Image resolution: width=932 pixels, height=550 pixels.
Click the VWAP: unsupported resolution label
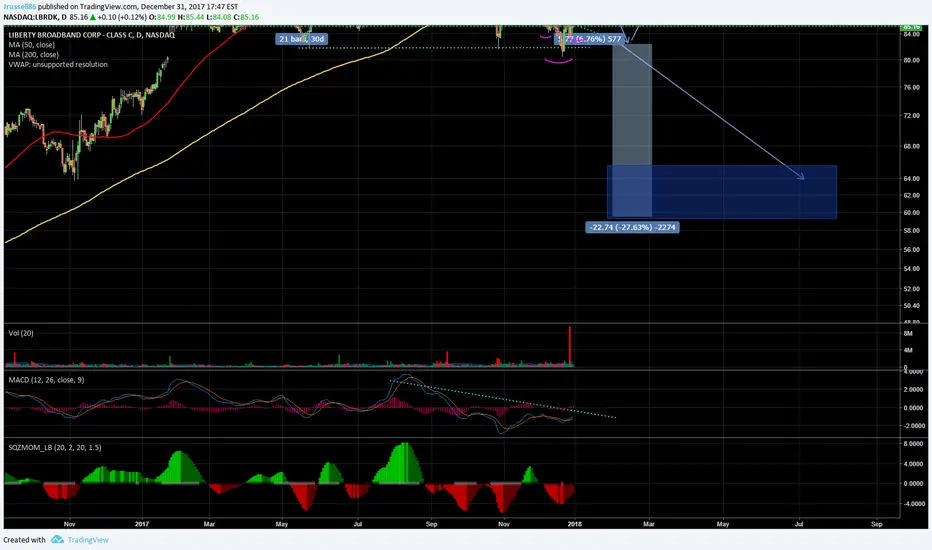tap(58, 64)
